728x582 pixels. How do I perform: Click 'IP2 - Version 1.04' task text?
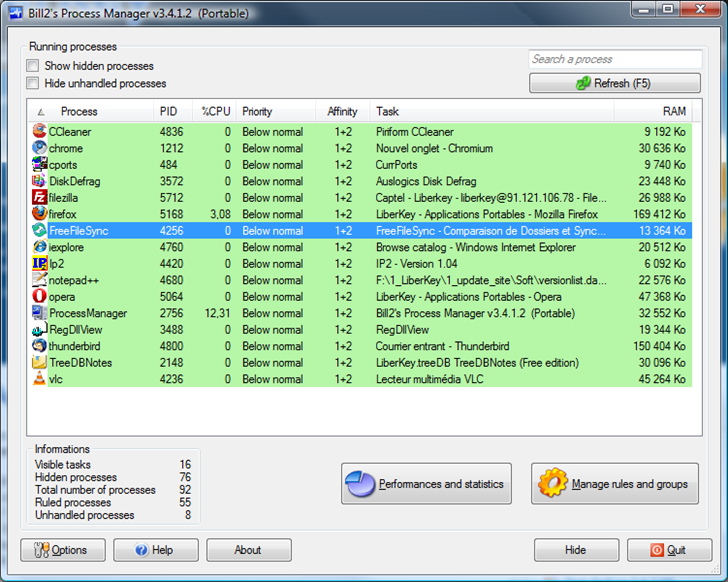pyautogui.click(x=416, y=264)
